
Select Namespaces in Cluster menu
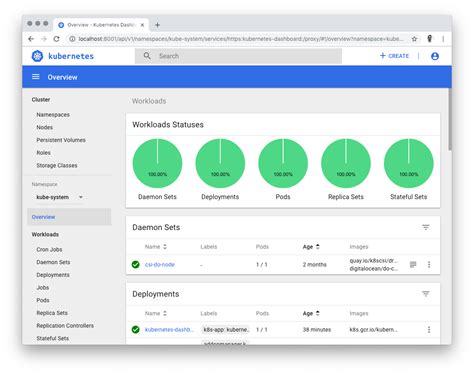[x=53, y=115]
